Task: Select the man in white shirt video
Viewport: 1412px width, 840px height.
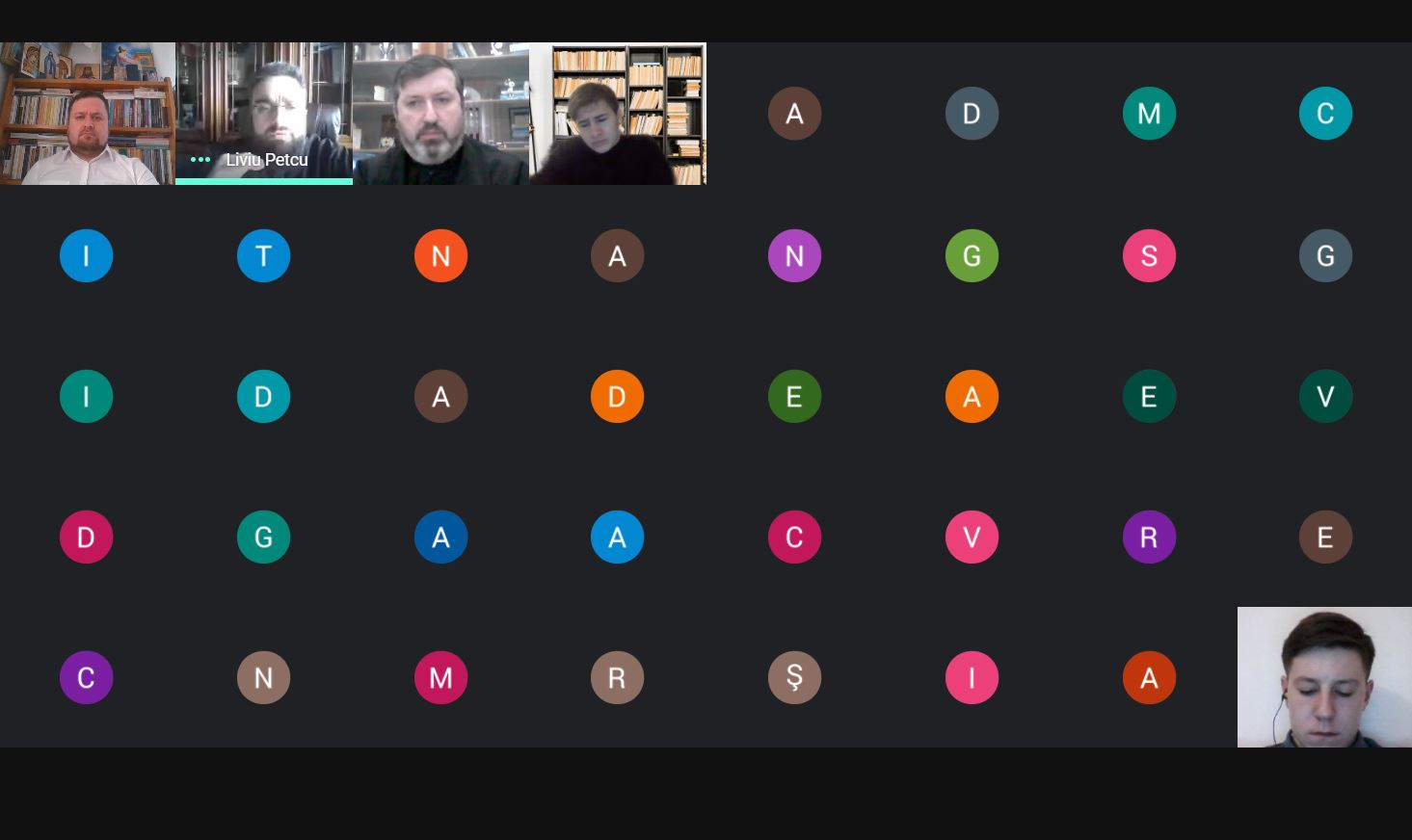Action: pos(88,114)
